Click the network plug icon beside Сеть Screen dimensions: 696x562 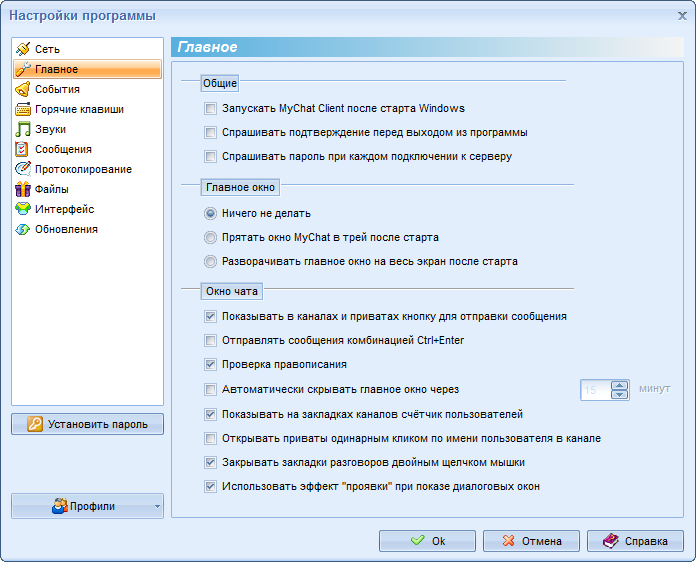click(23, 49)
